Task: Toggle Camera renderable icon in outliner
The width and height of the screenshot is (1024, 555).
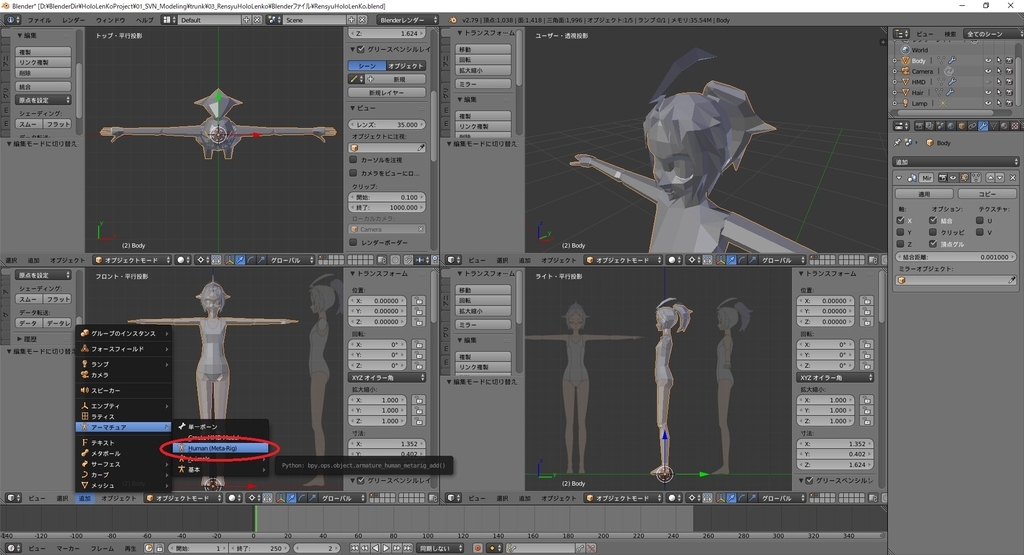Action: pos(1009,71)
